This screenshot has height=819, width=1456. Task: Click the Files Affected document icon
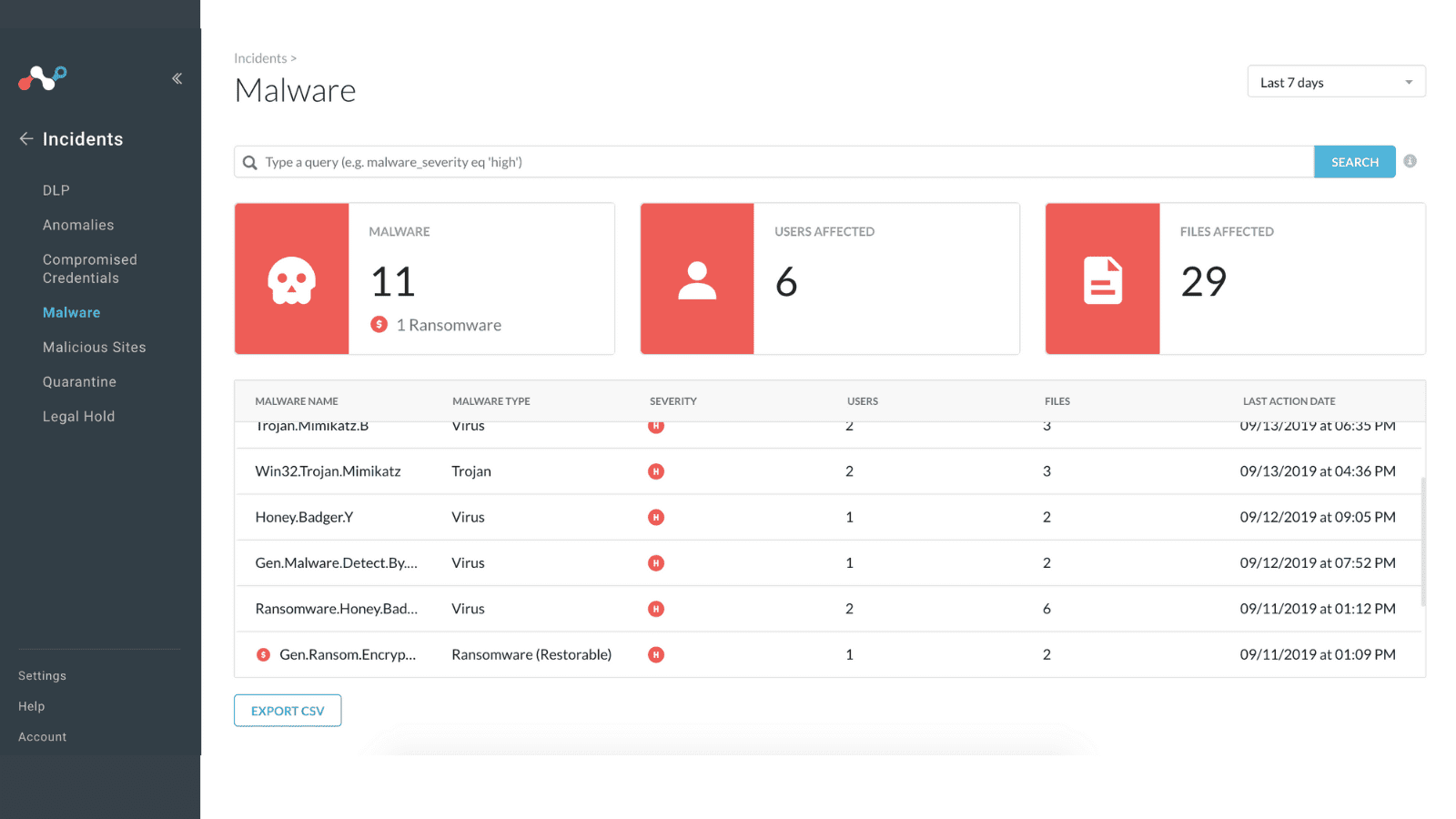[x=1102, y=280]
